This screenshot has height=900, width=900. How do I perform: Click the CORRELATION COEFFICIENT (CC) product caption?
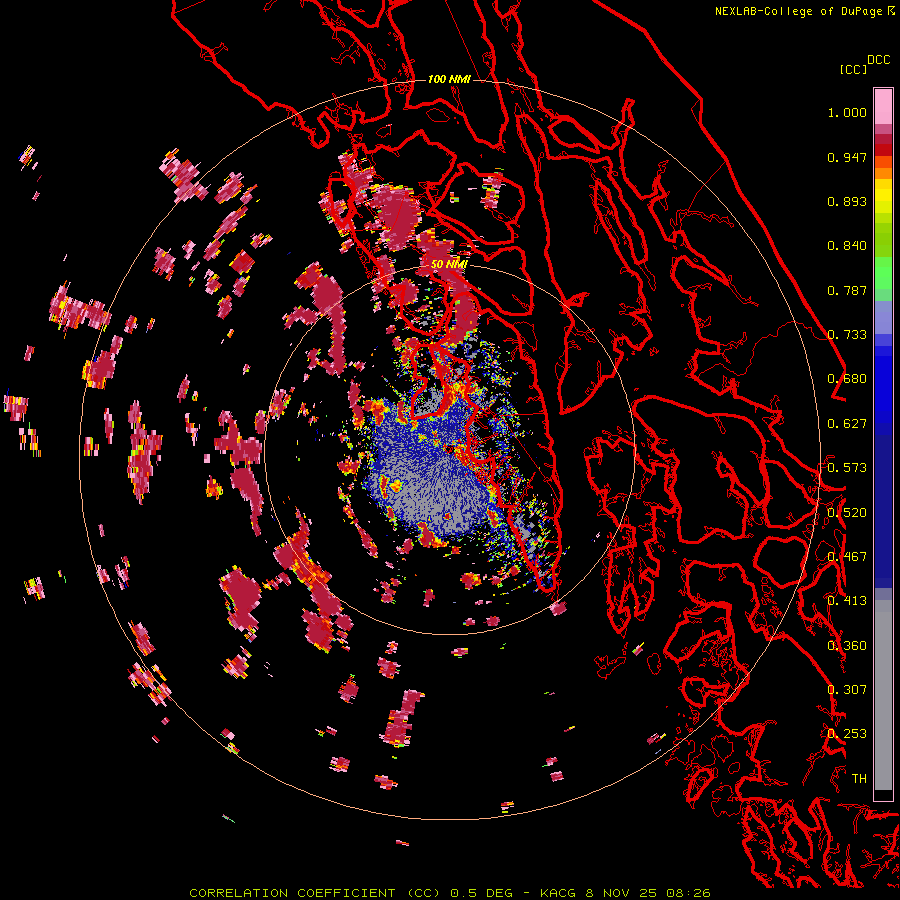tap(314, 893)
